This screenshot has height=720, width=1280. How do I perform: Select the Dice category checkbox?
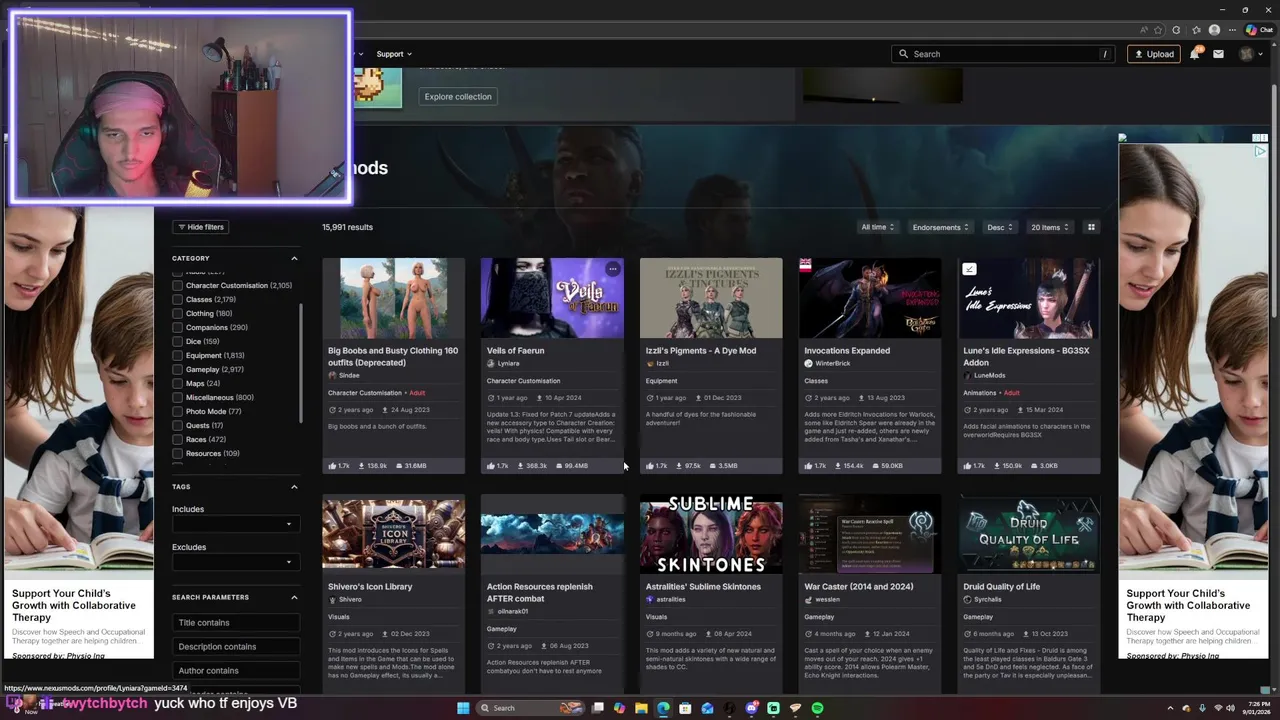tap(177, 341)
